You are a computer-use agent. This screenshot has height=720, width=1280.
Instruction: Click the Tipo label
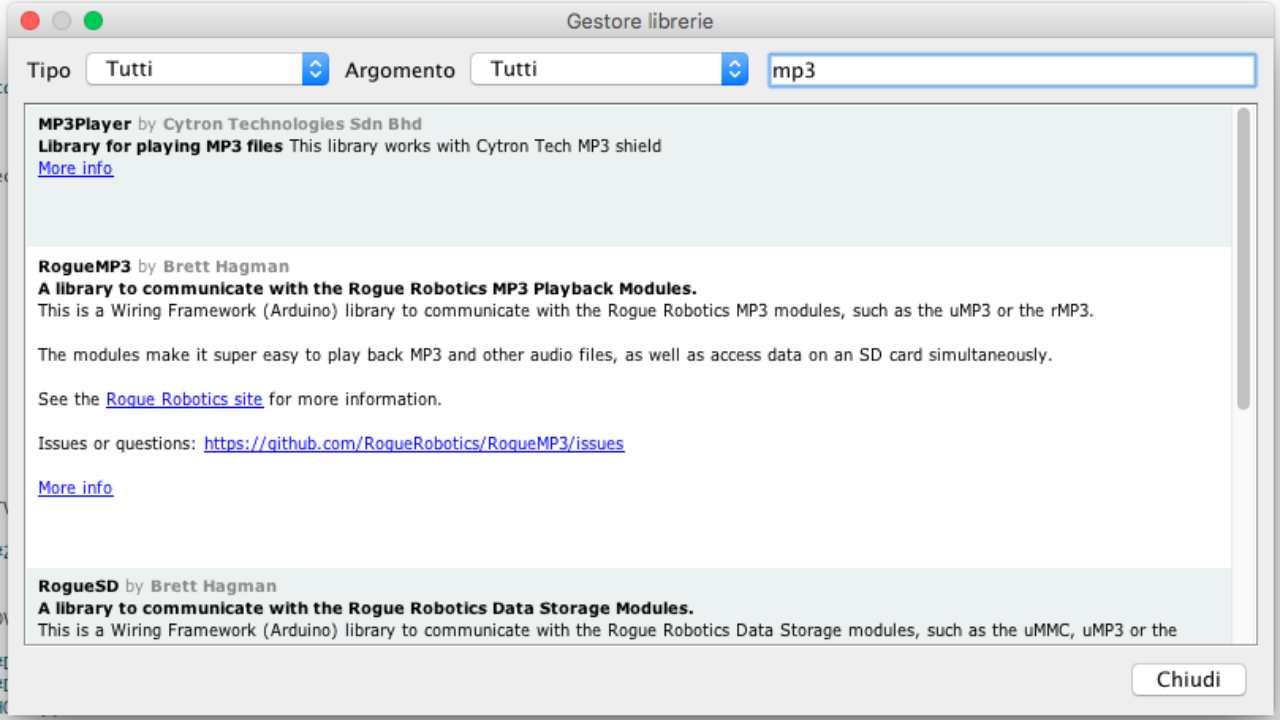[x=49, y=70]
